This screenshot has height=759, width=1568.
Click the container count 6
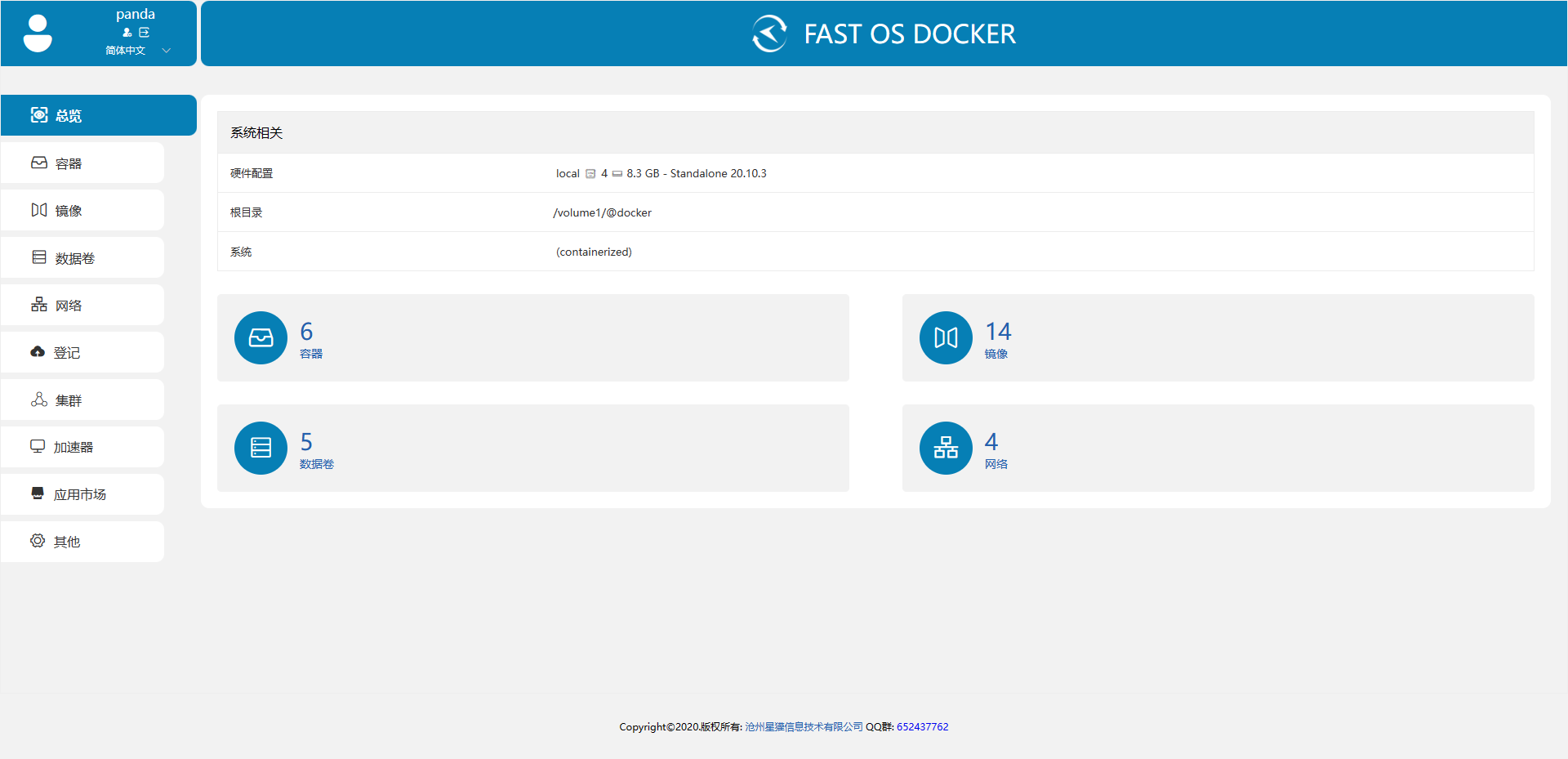[306, 332]
